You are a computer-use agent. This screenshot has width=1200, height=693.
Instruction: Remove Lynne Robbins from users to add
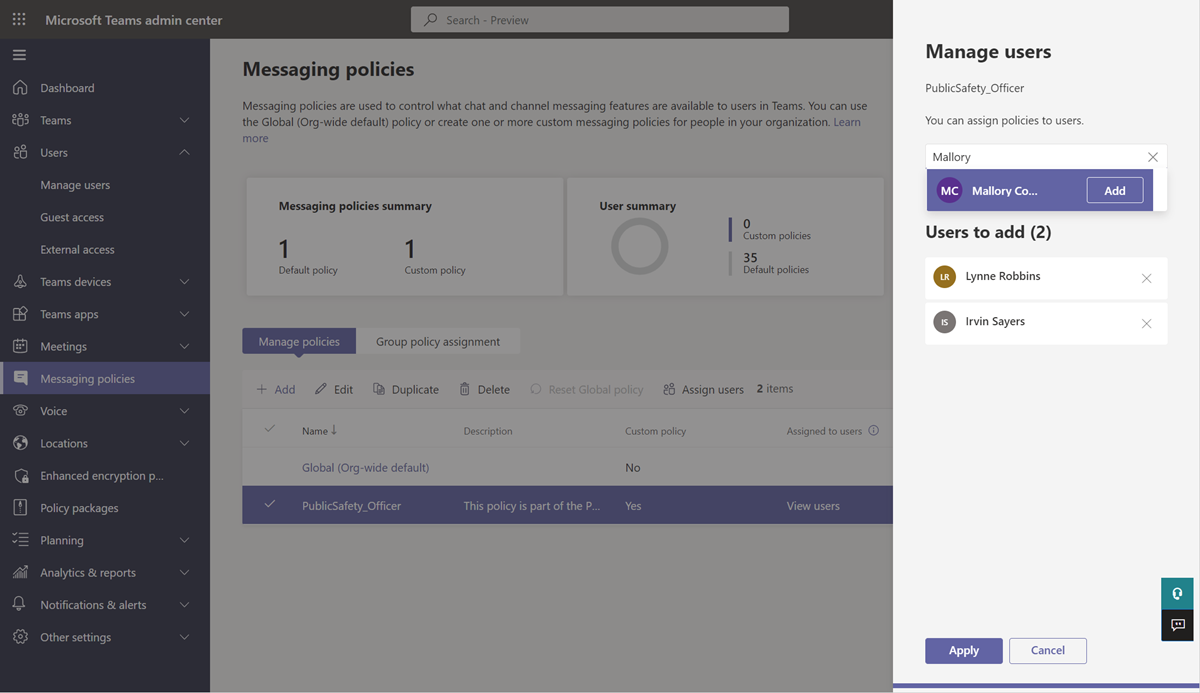pos(1146,278)
